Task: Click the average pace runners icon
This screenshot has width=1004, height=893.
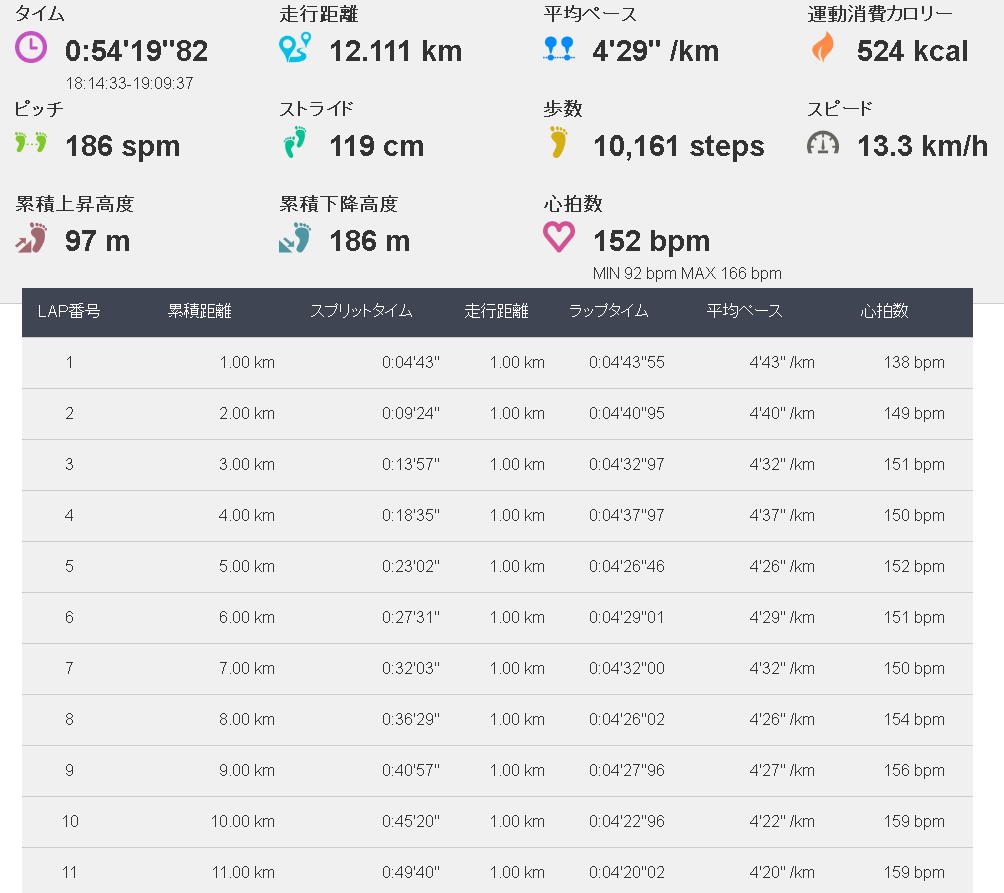Action: (558, 49)
